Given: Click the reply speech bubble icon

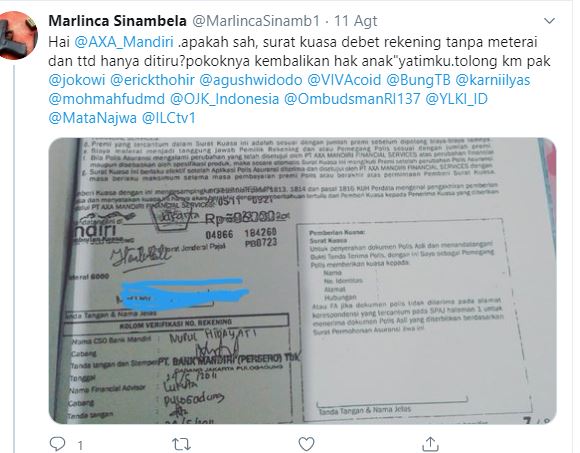Looking at the screenshot, I should click(x=57, y=444).
